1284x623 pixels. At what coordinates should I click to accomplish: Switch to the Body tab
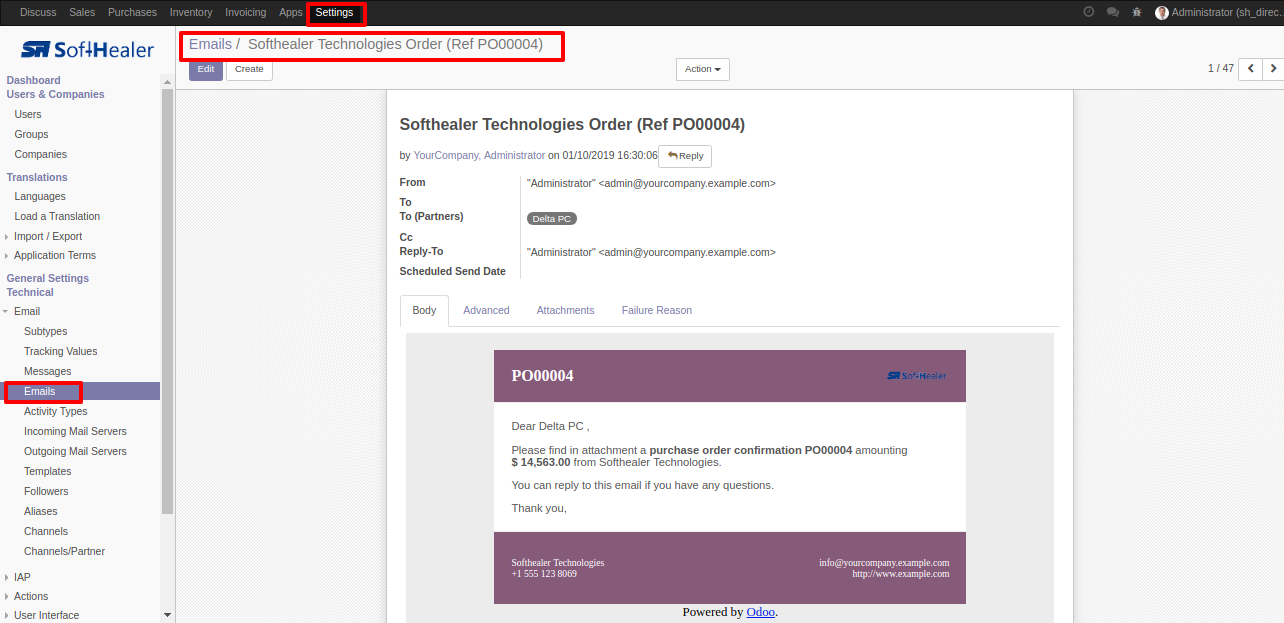click(424, 310)
